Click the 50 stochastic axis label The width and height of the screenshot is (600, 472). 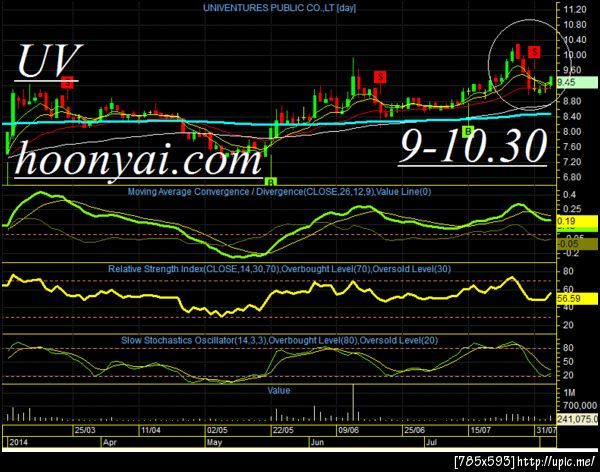coord(568,362)
